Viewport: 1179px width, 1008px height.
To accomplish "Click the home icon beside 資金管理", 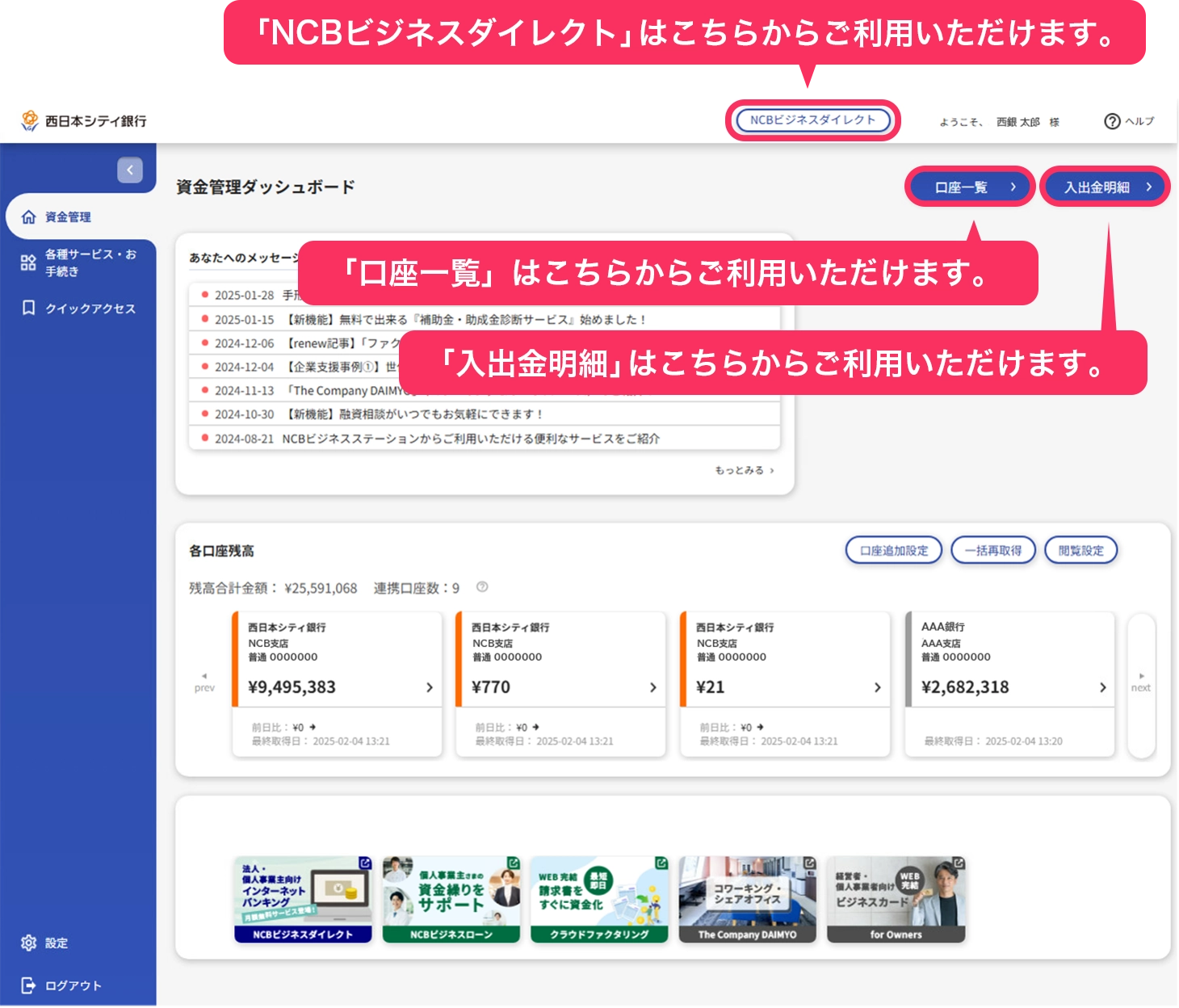I will pyautogui.click(x=29, y=217).
